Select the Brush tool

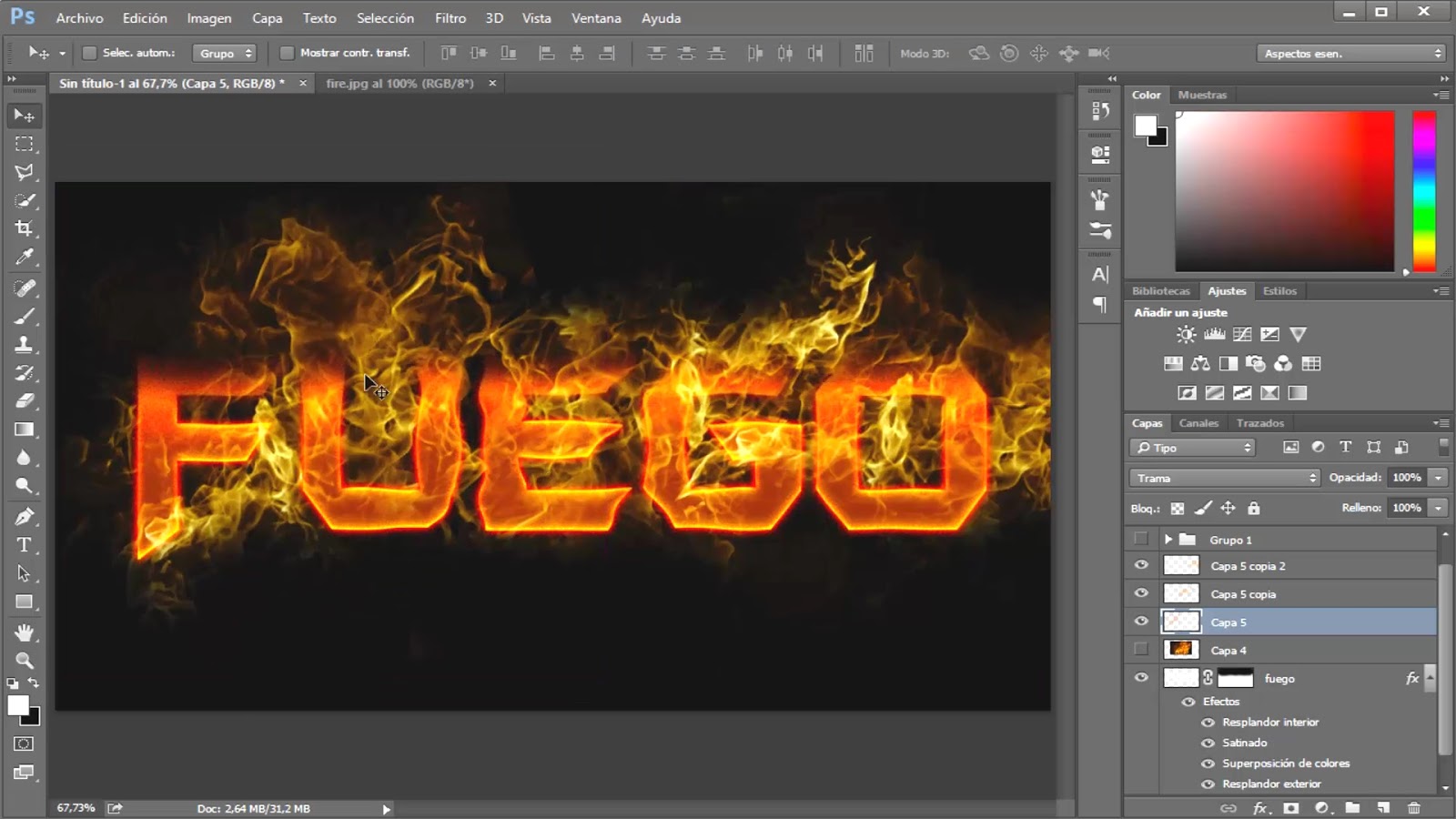point(25,316)
